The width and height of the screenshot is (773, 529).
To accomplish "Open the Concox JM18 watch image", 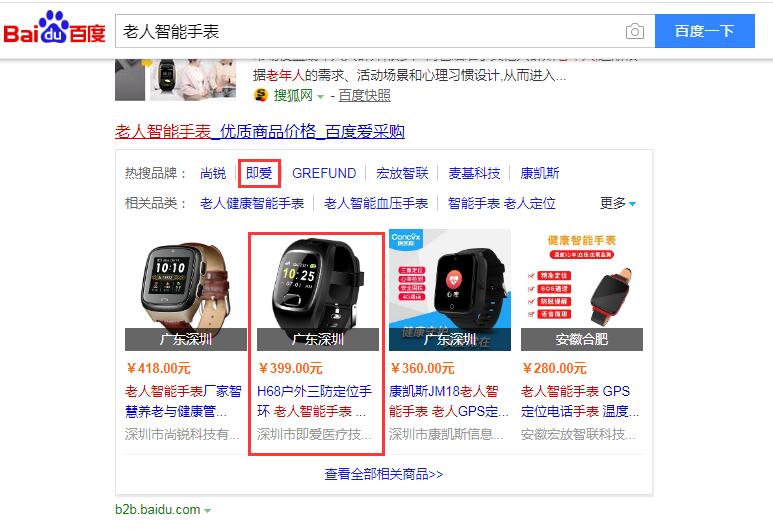I will (450, 290).
